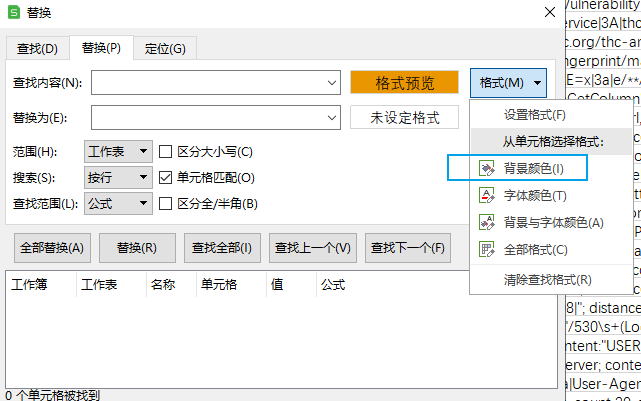Select the 替换(P) tab

click(x=101, y=48)
